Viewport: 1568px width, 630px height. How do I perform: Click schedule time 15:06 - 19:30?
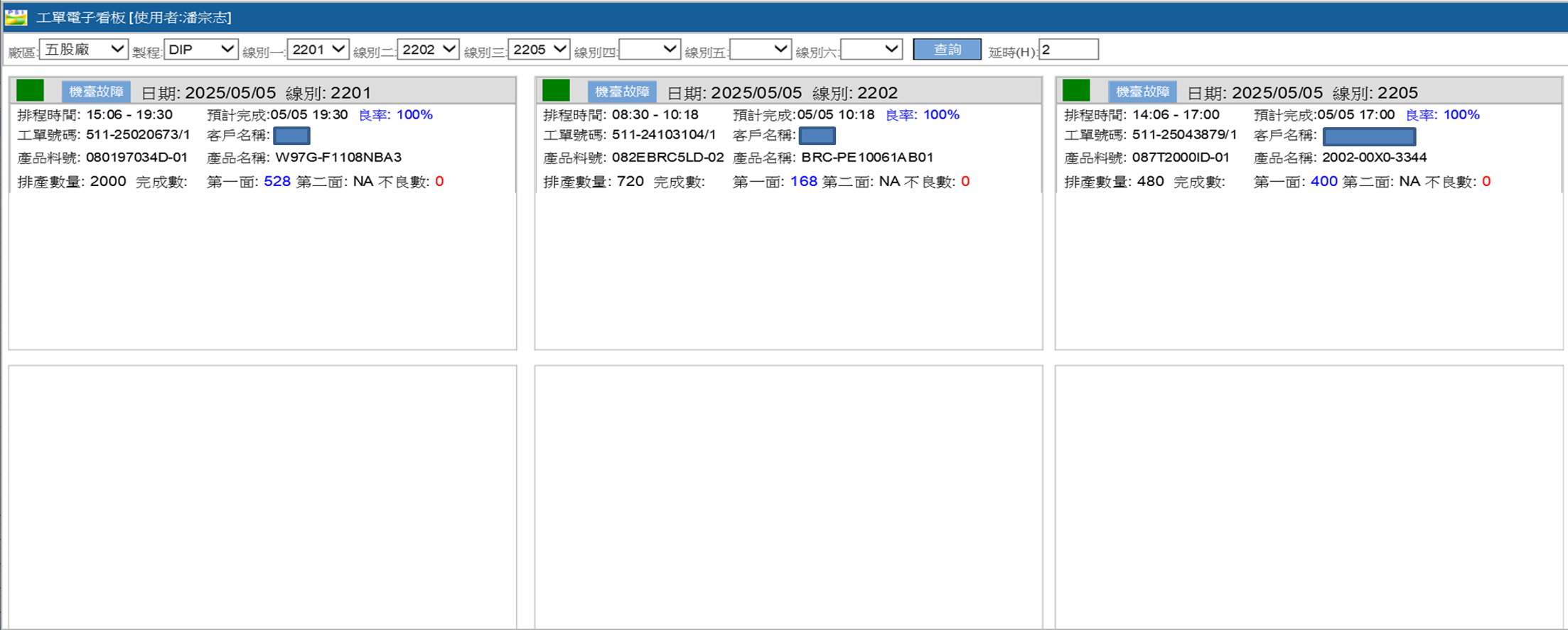129,115
